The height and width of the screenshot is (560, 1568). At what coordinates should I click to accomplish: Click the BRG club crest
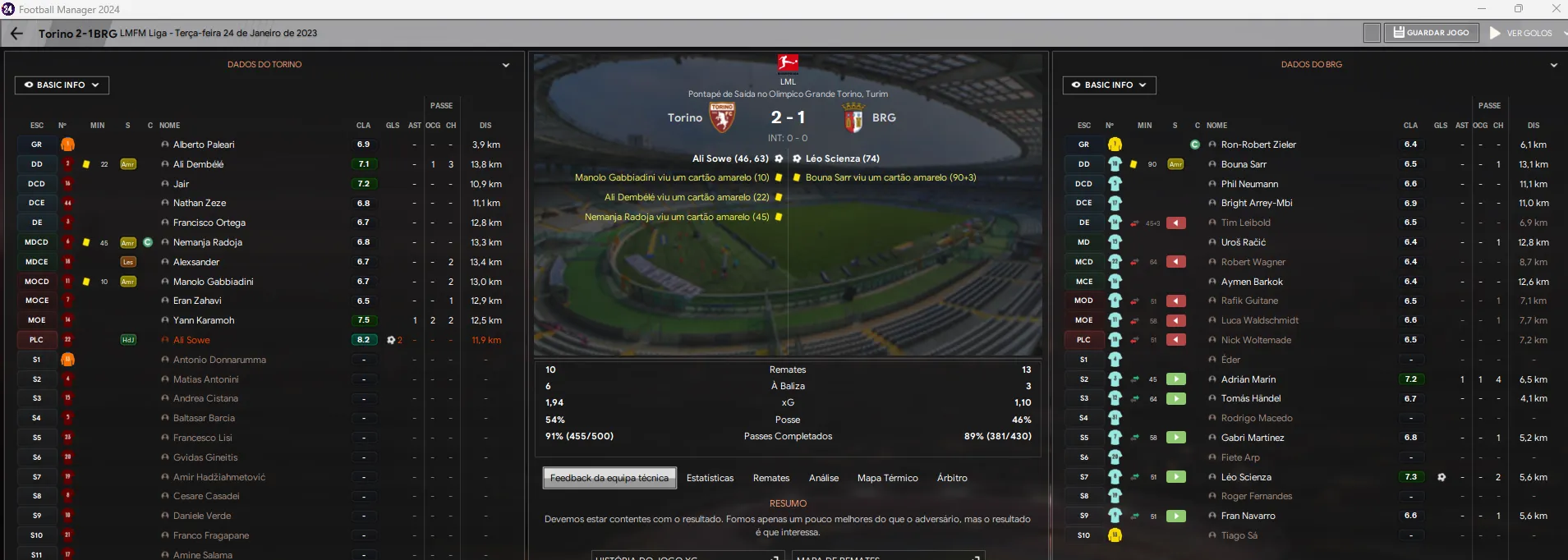pos(853,118)
